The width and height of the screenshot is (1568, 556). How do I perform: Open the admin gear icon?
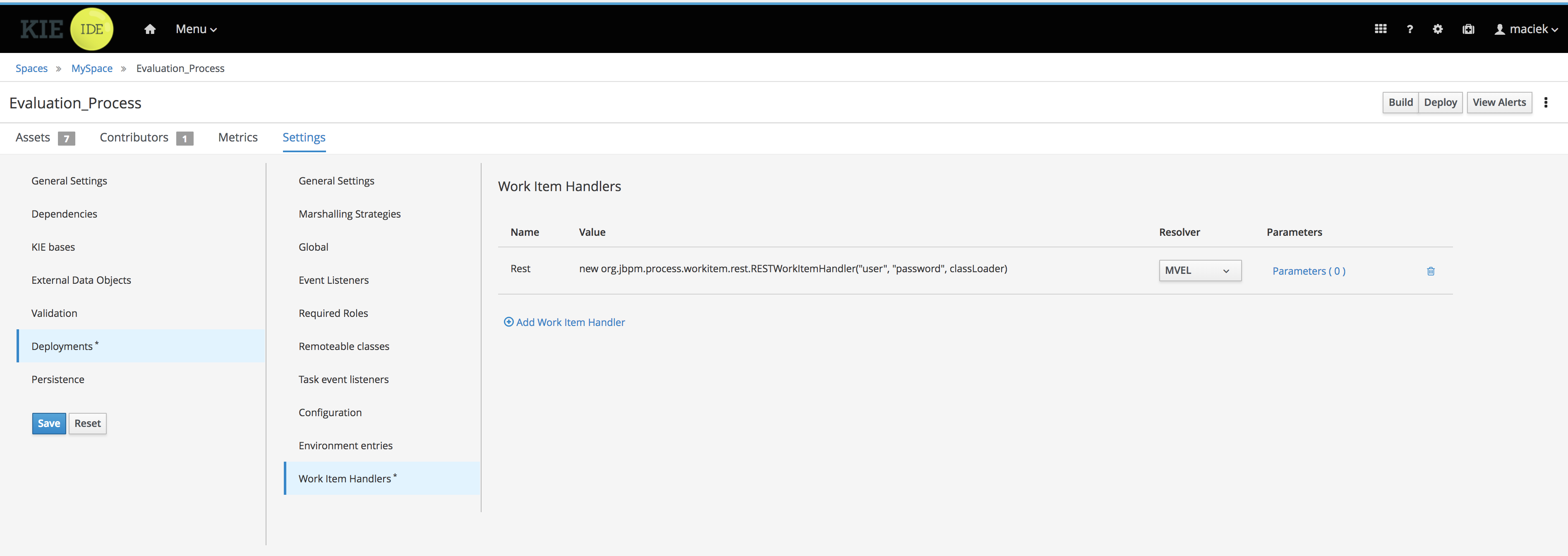pyautogui.click(x=1437, y=29)
